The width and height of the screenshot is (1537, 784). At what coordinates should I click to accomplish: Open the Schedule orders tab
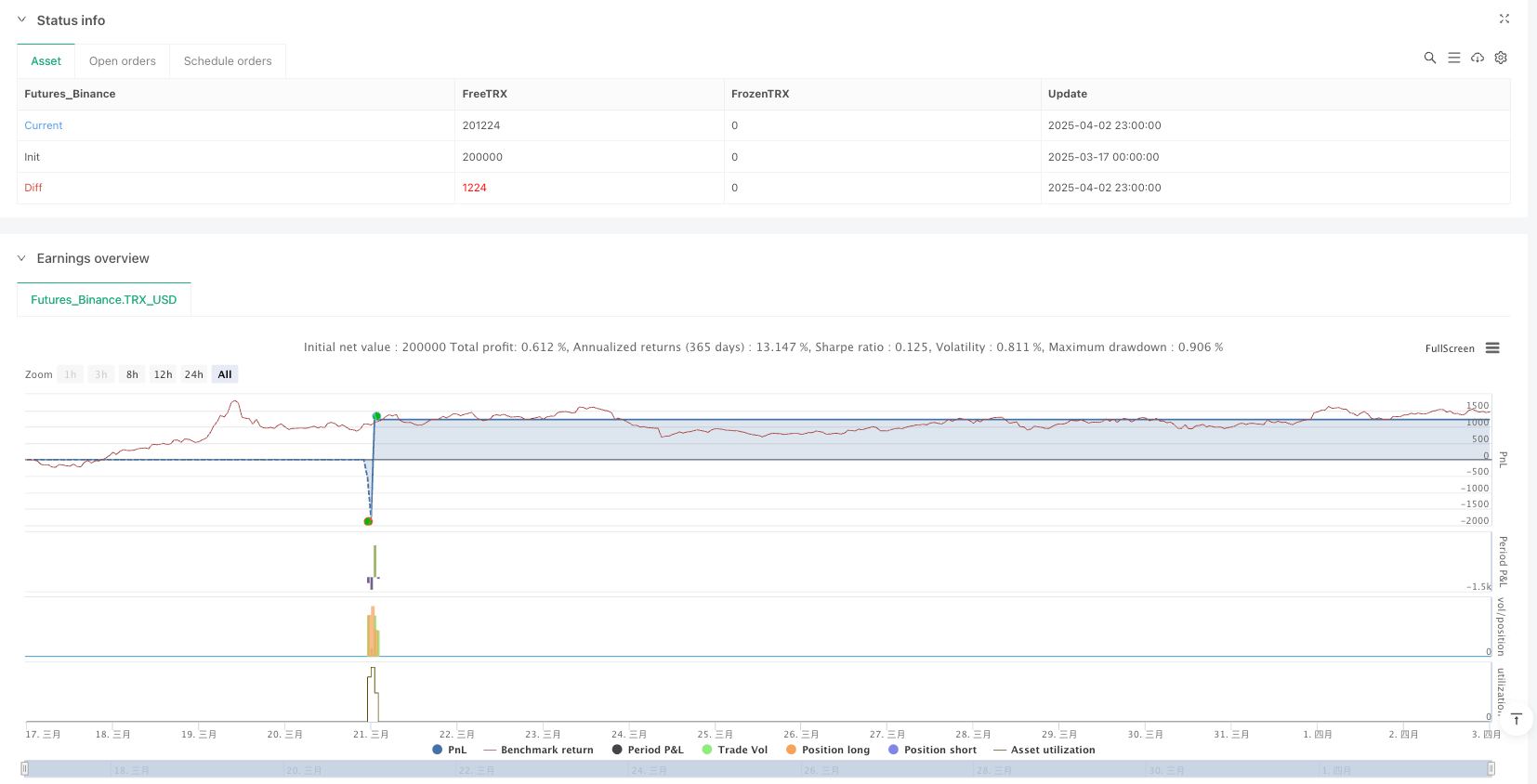click(228, 61)
